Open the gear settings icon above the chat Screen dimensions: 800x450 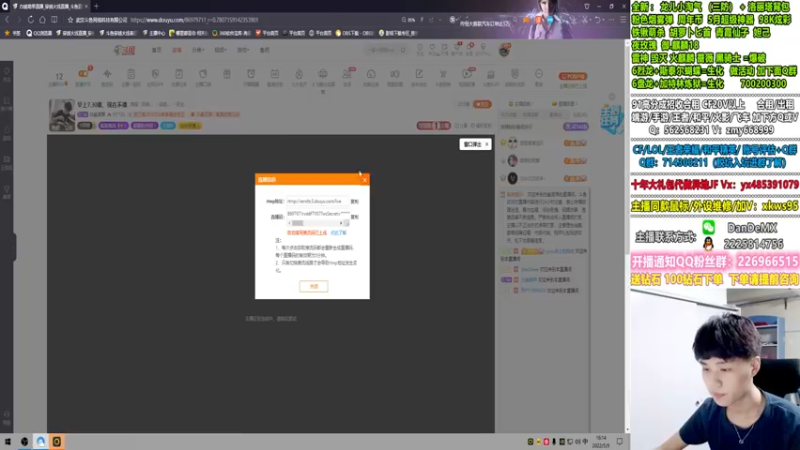[612, 96]
